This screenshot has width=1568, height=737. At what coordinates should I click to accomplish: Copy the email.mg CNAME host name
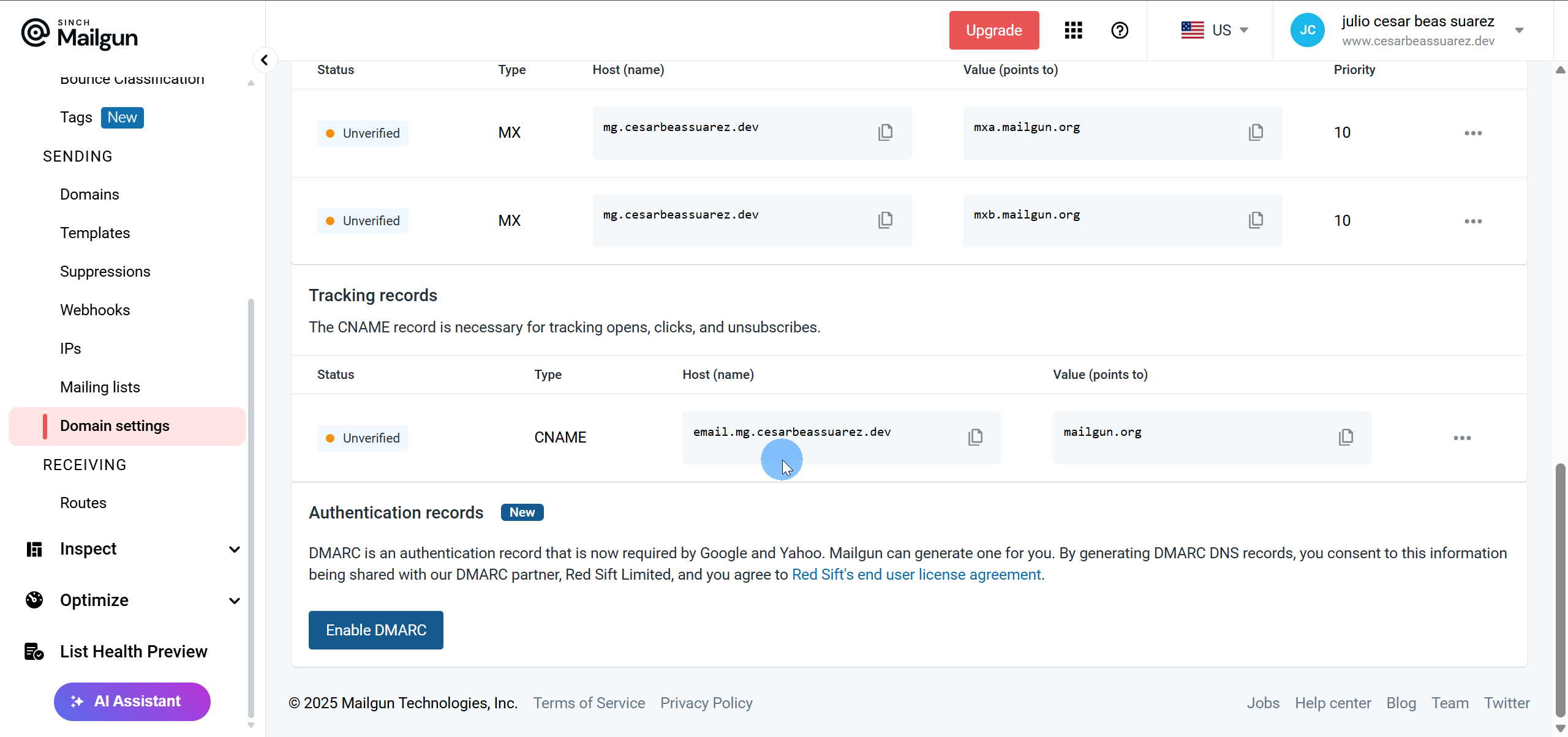click(x=975, y=436)
